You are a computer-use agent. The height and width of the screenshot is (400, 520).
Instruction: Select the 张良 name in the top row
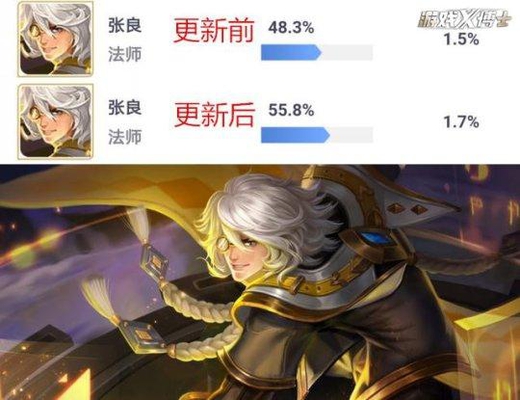(125, 25)
